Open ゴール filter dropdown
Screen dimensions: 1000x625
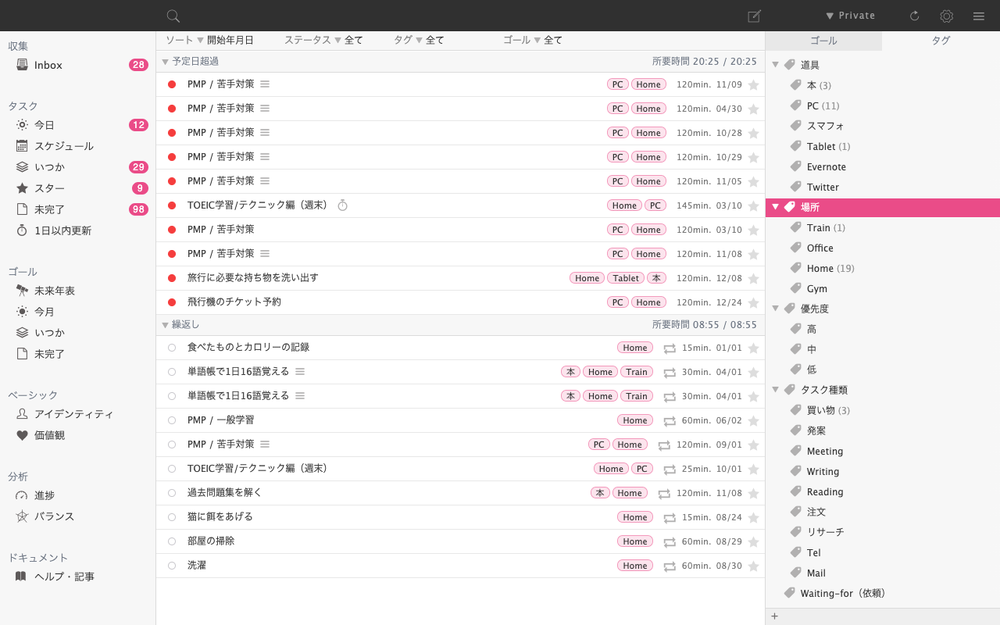coord(533,40)
